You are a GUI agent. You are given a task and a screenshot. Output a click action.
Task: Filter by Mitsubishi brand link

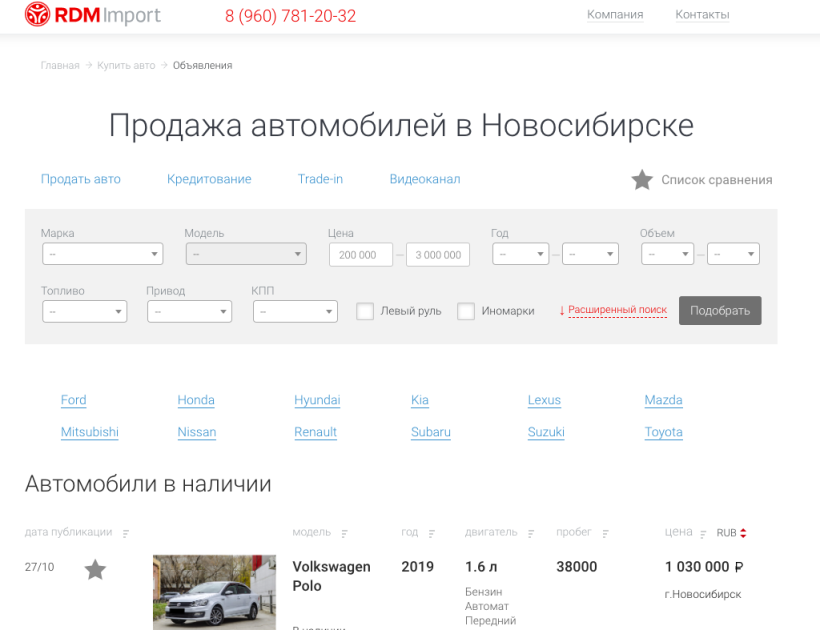coord(89,432)
